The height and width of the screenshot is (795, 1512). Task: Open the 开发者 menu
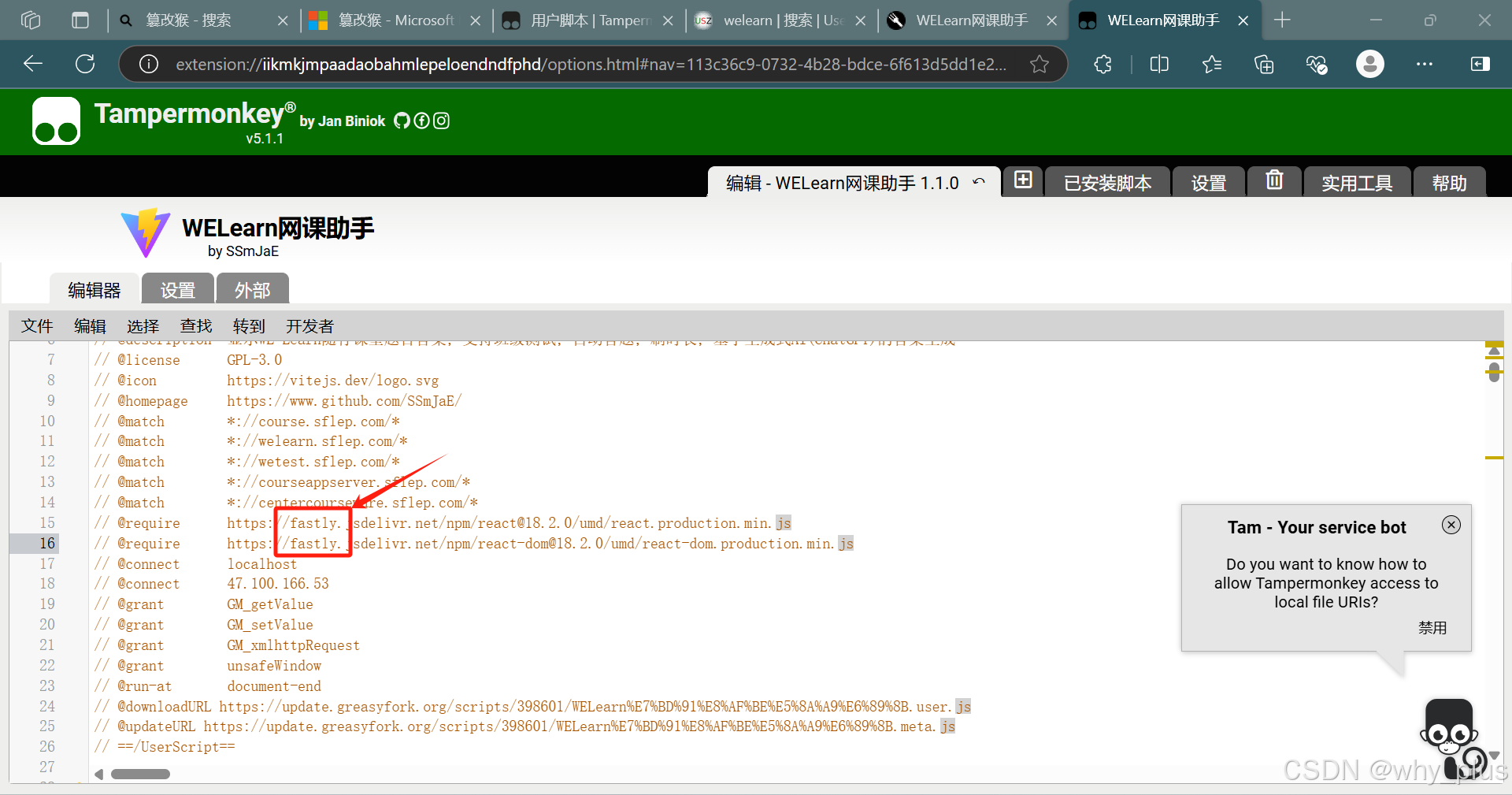click(x=309, y=326)
